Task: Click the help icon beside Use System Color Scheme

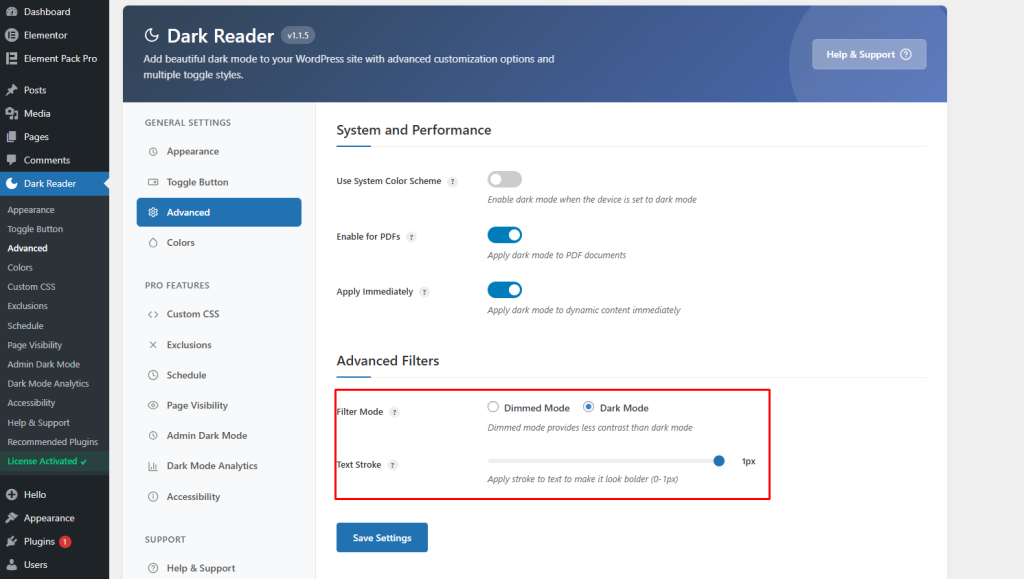Action: (453, 181)
